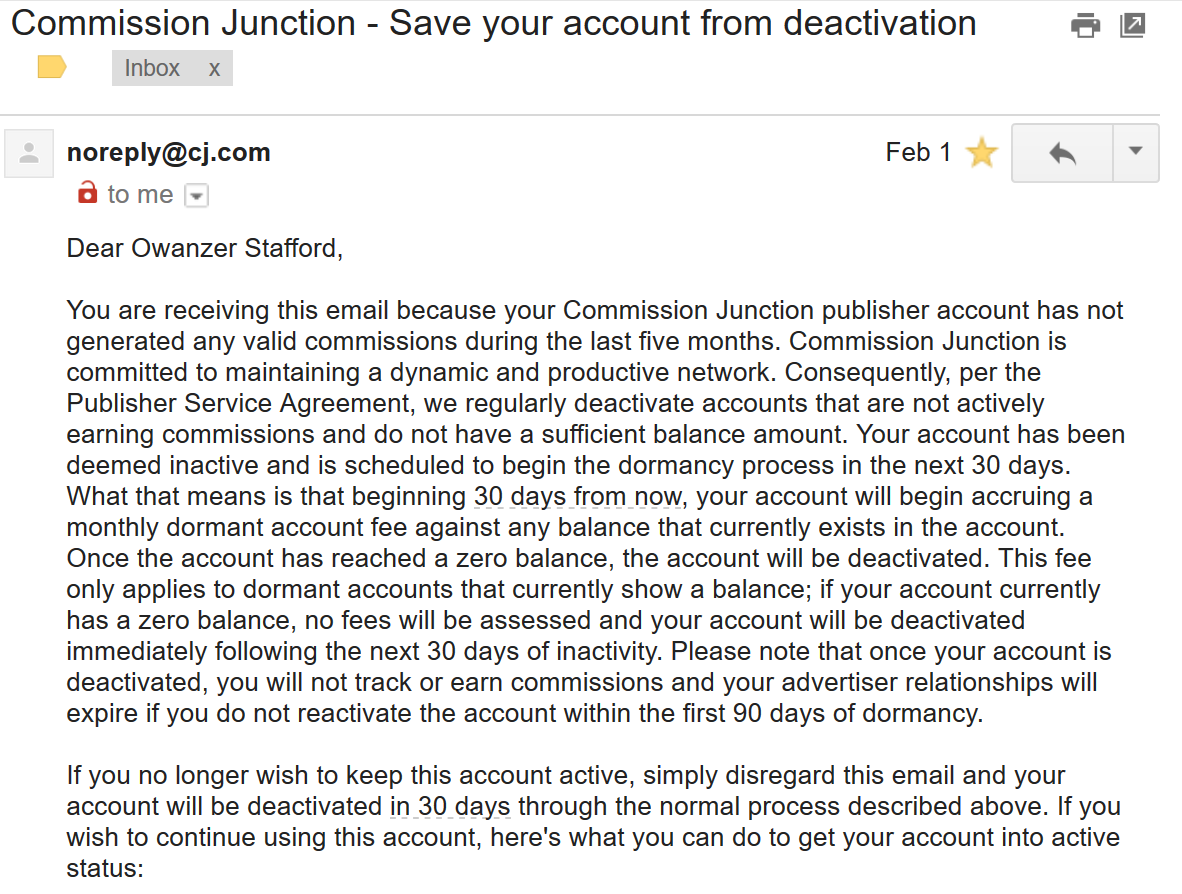Viewport: 1182px width, 894px height.
Task: Click the "Dear Owanzer Stafford" greeting line
Action: [x=205, y=248]
